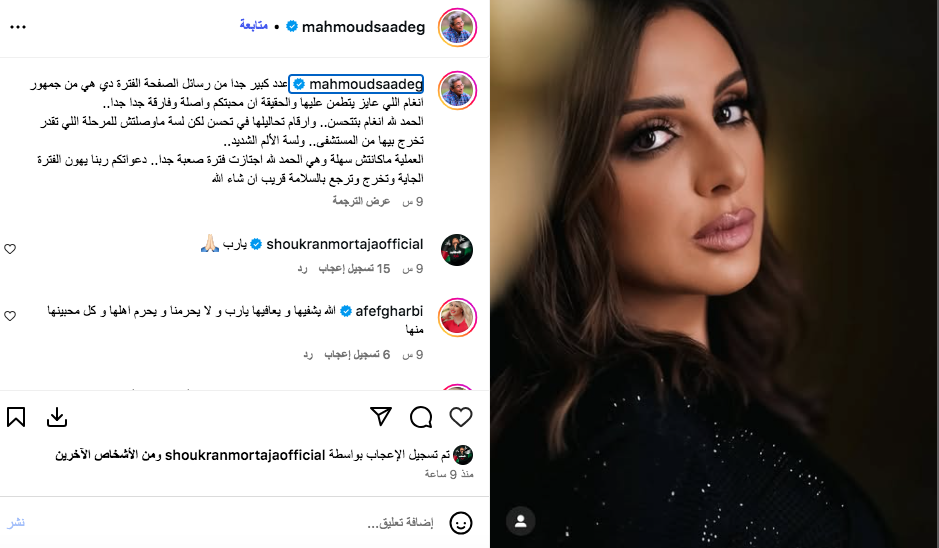Image resolution: width=939 pixels, height=548 pixels.
Task: Open mahmoudsaadeg header profile username
Action: pos(364,27)
